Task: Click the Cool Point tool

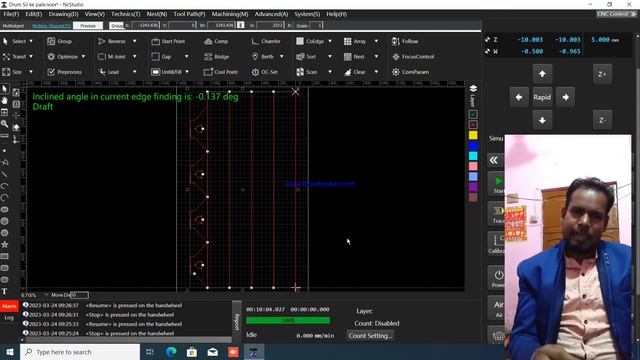Action: [x=220, y=72]
